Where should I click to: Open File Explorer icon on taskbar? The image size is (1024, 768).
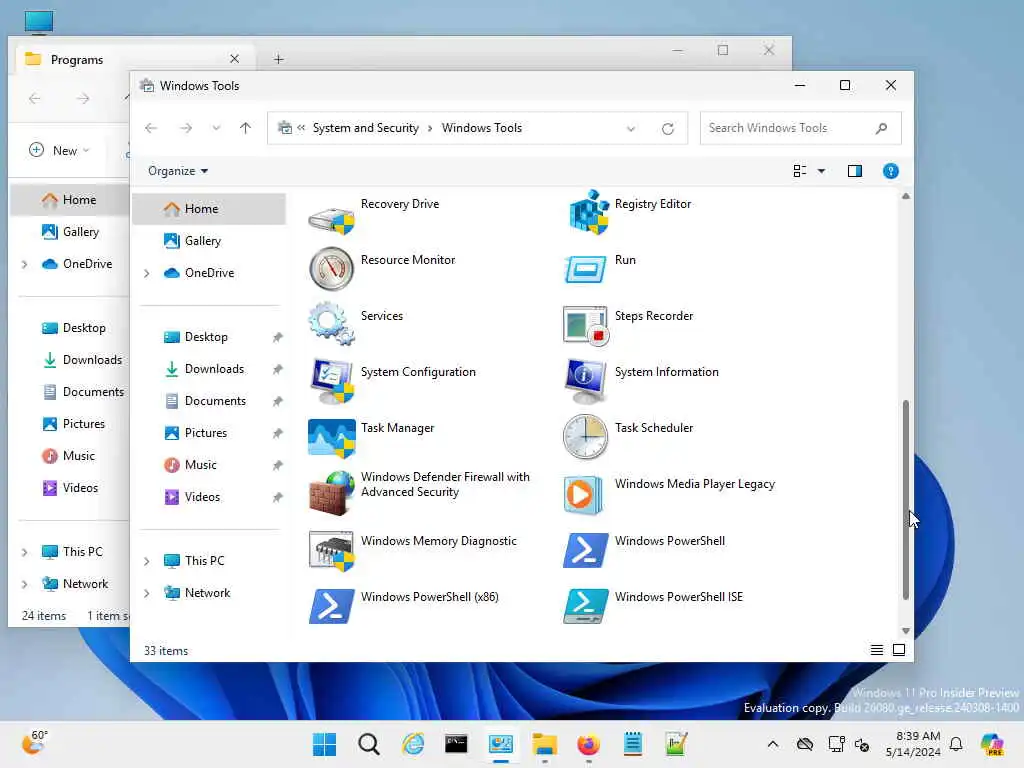(x=544, y=744)
